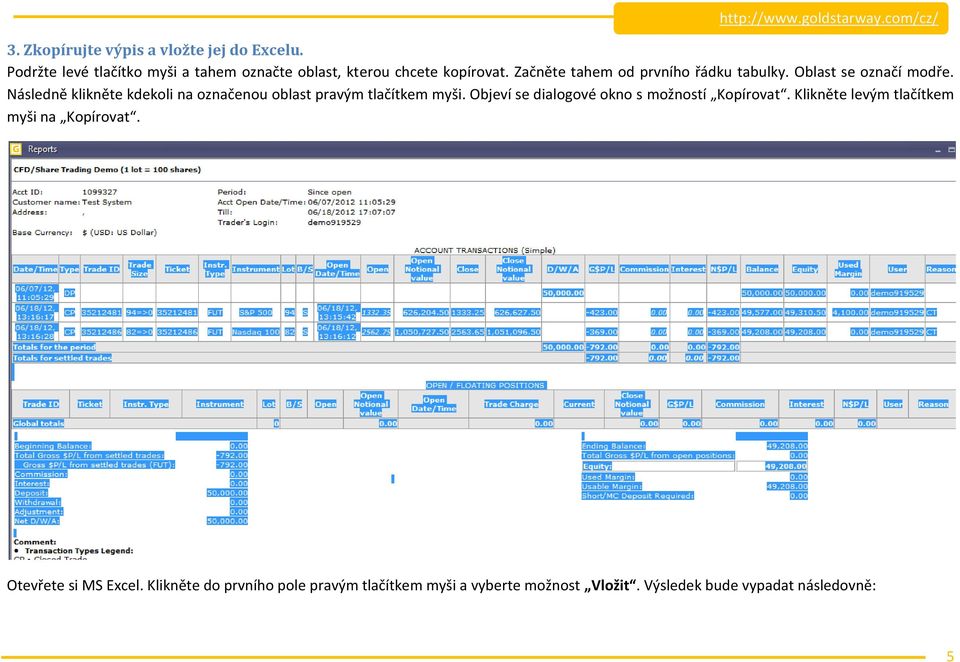Select the 49,577.00 balance cell
Image resolution: width=960 pixels, height=662 pixels.
(x=762, y=312)
